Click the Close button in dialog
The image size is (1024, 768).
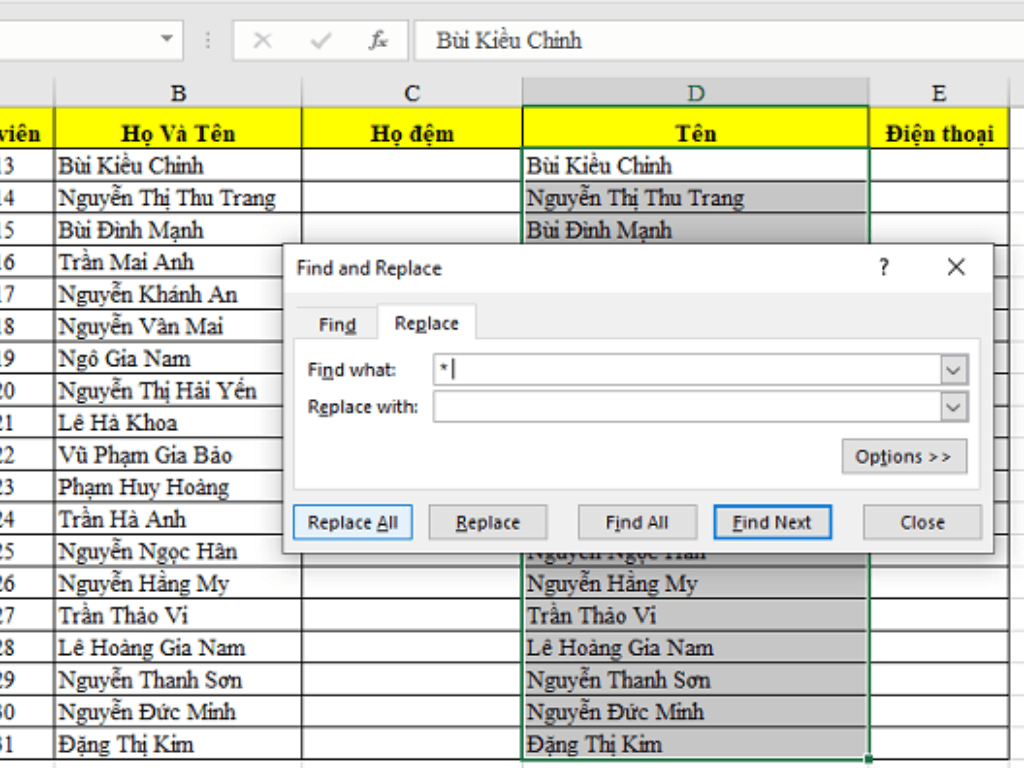922,522
